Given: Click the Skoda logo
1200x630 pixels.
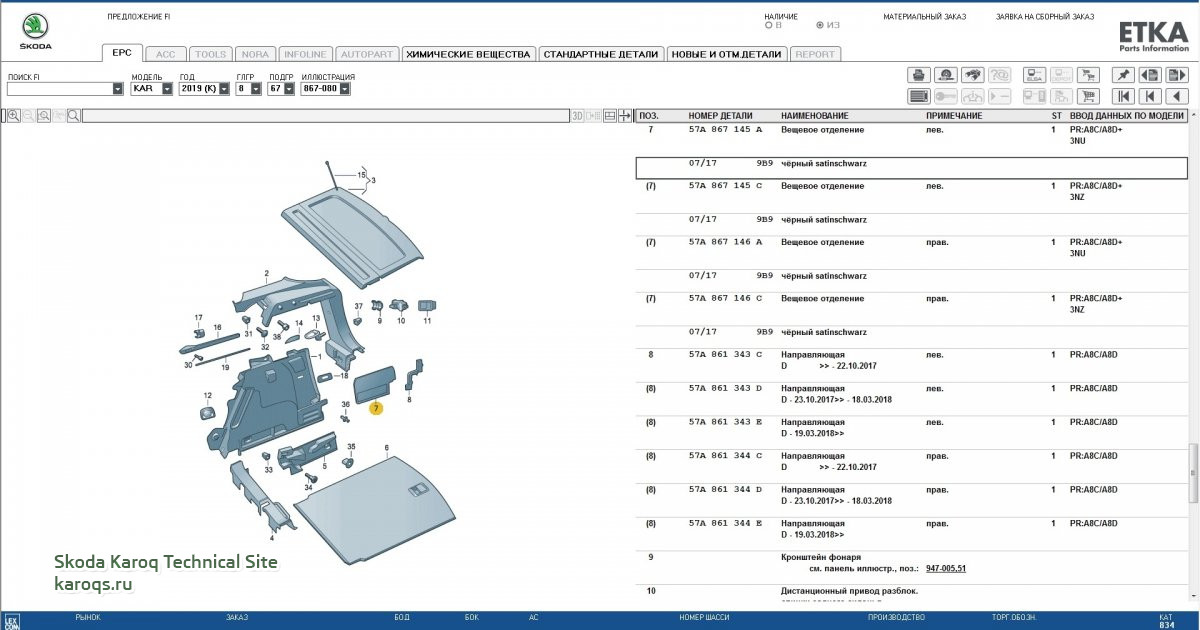Looking at the screenshot, I should coord(36,32).
